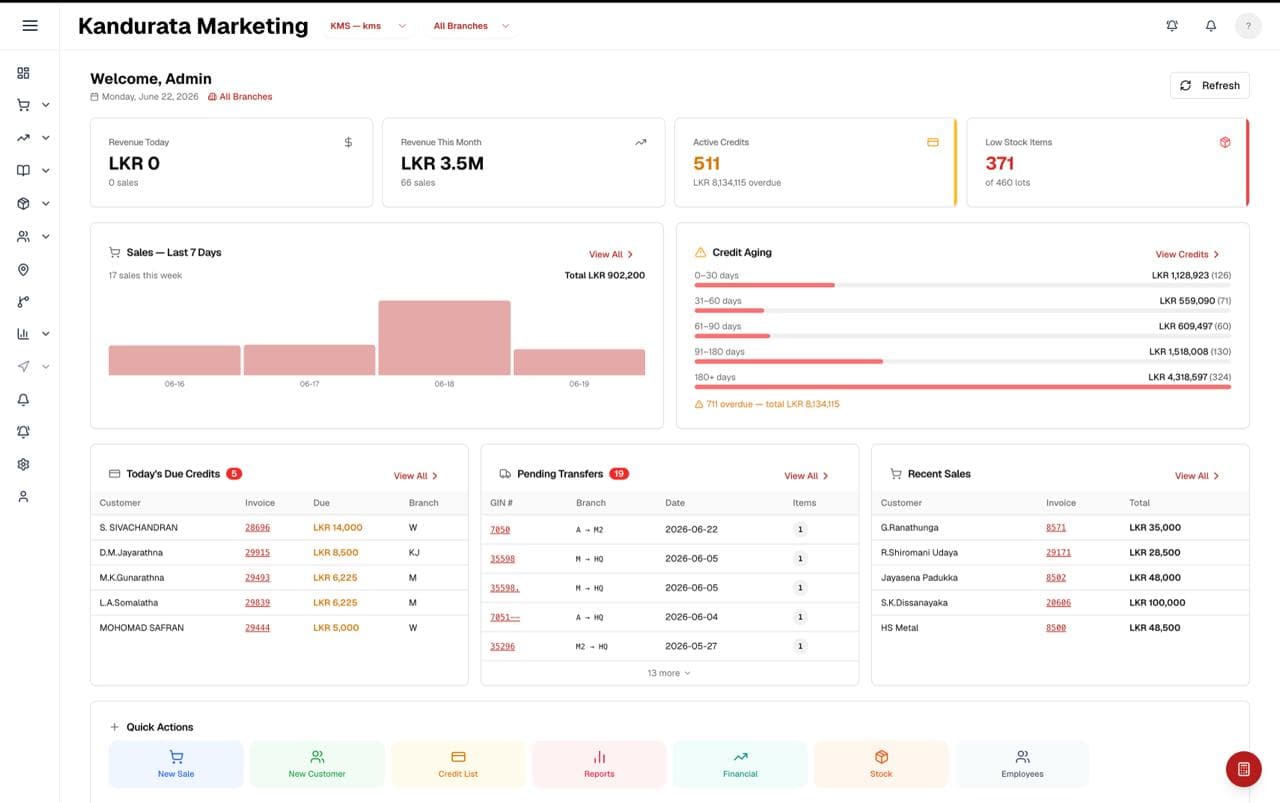
Task: Select customer name Jayasena Padukka
Action: (919, 577)
